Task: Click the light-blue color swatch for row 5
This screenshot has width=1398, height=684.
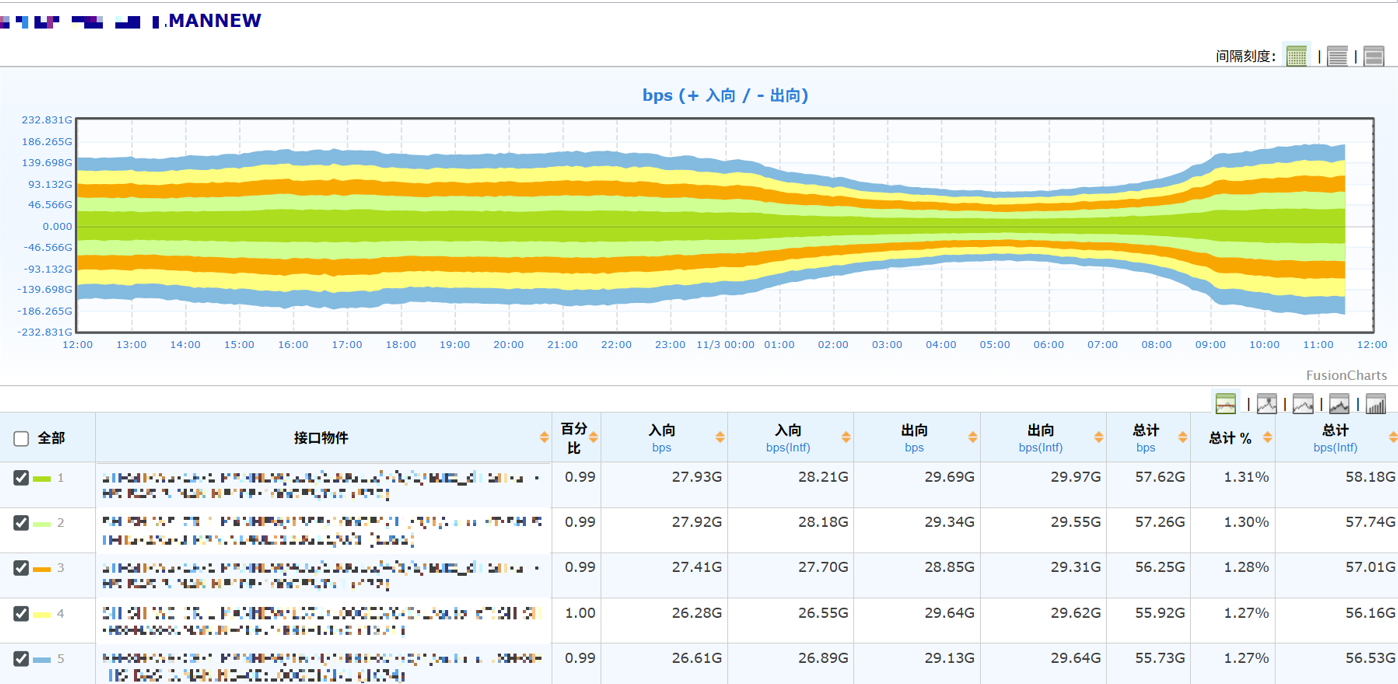Action: [42, 659]
